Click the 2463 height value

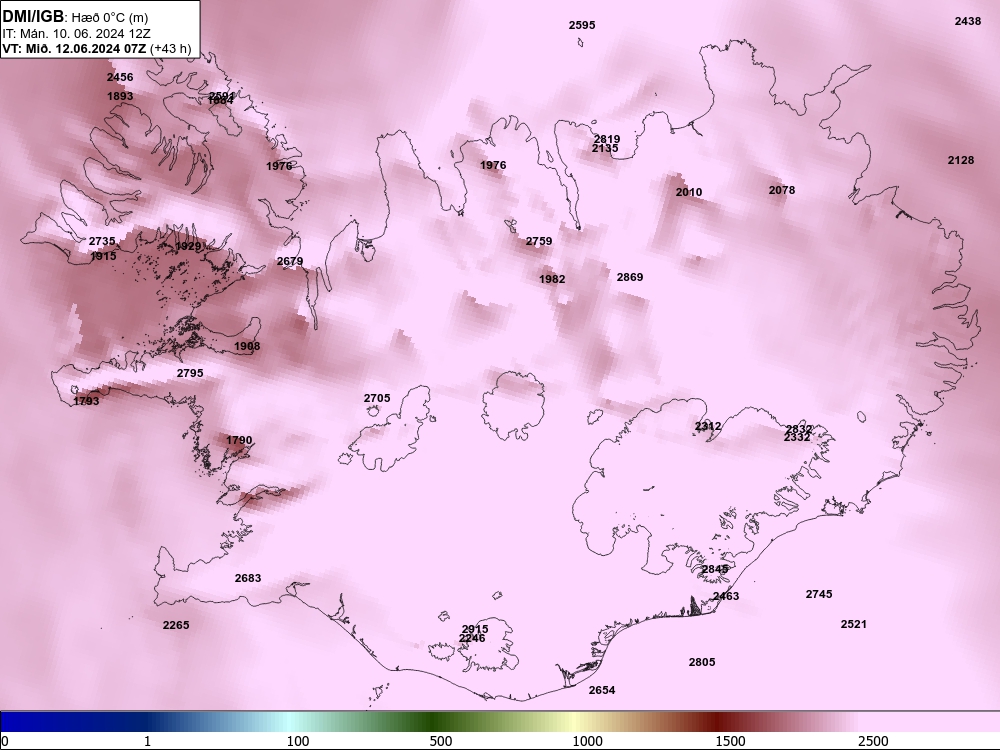point(726,596)
